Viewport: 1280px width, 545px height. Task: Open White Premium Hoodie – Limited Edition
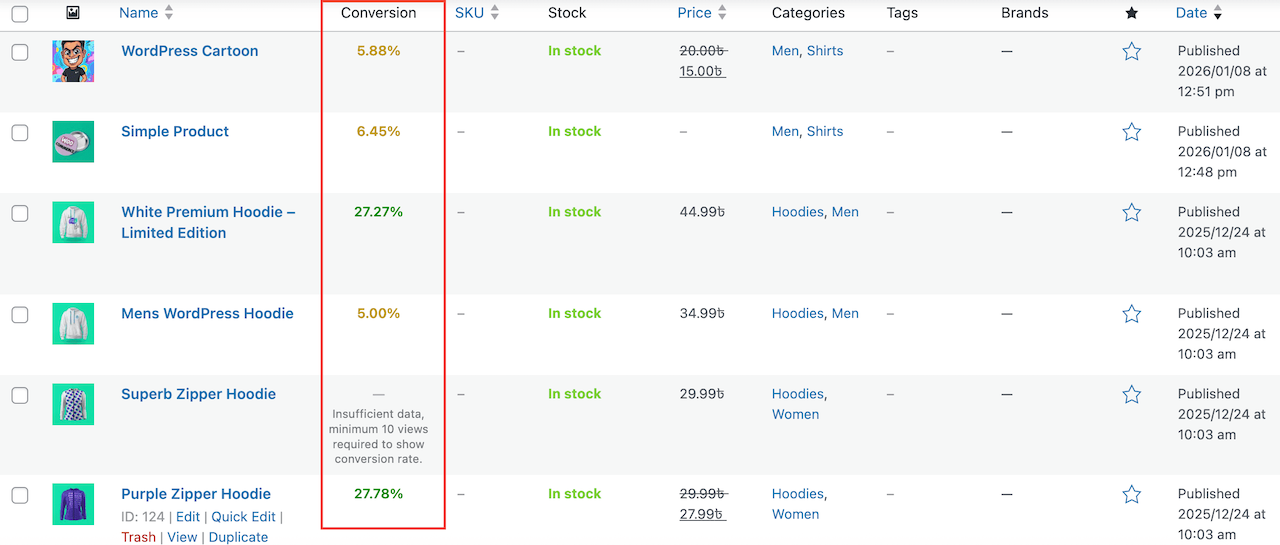[x=208, y=222]
